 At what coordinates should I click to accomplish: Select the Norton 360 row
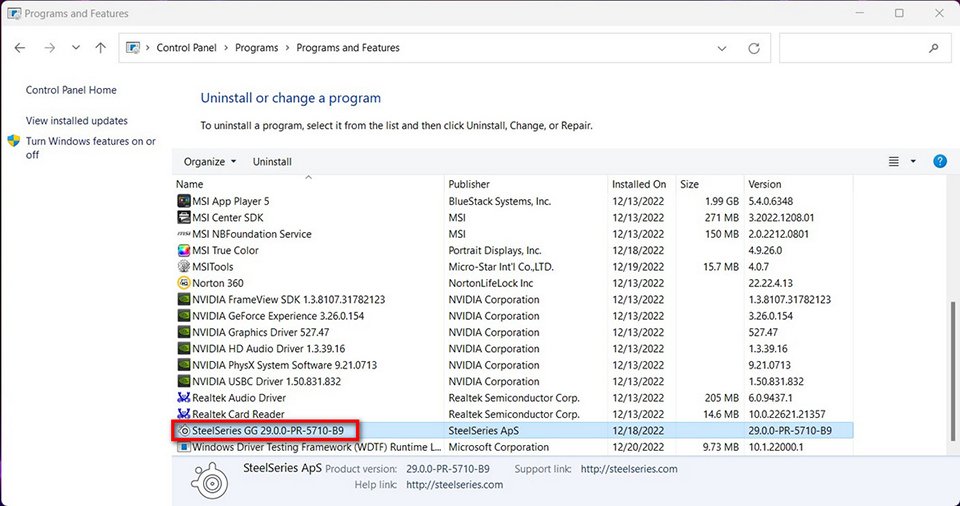coord(512,283)
